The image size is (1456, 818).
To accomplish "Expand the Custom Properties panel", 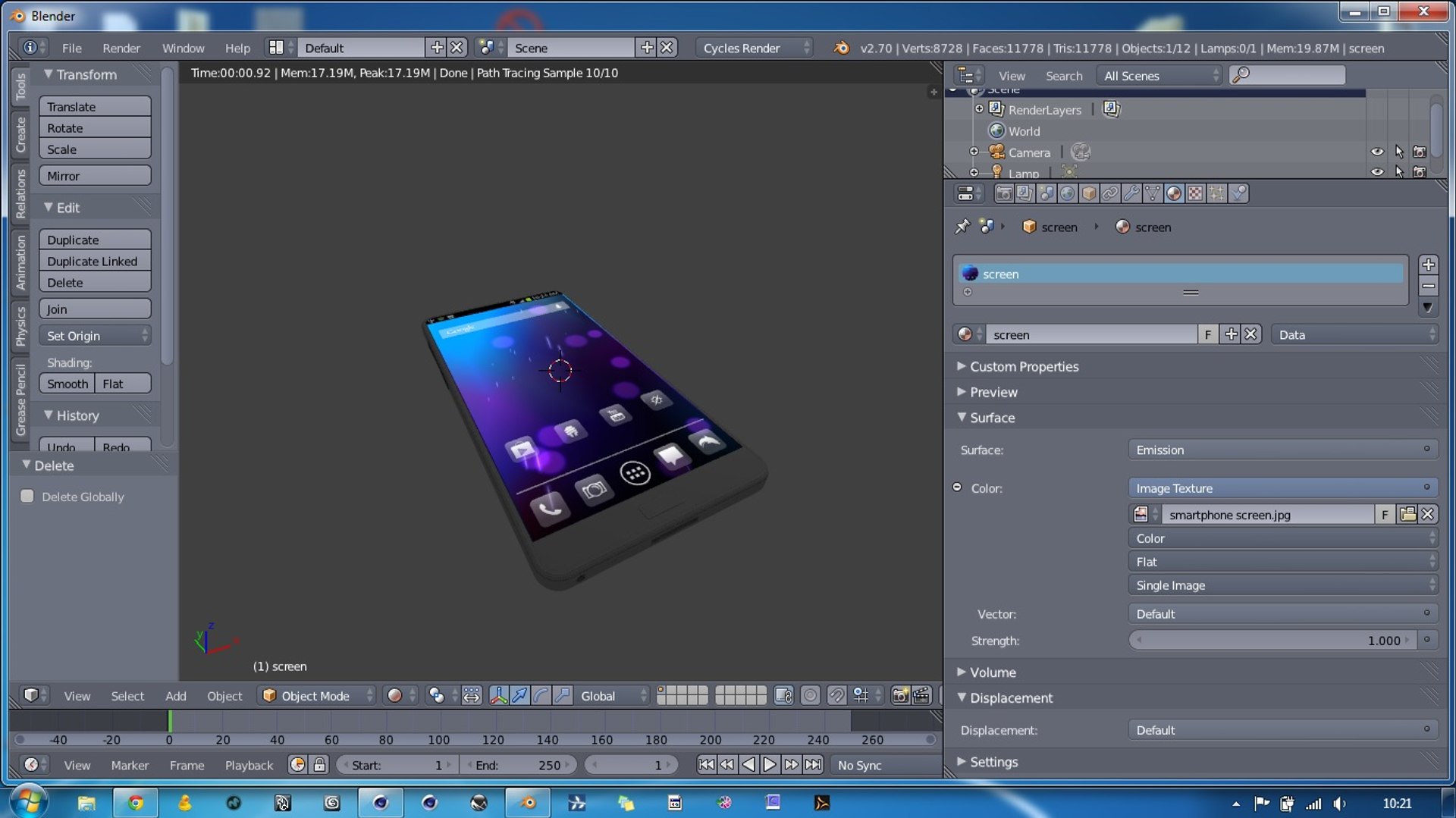I will click(1023, 366).
